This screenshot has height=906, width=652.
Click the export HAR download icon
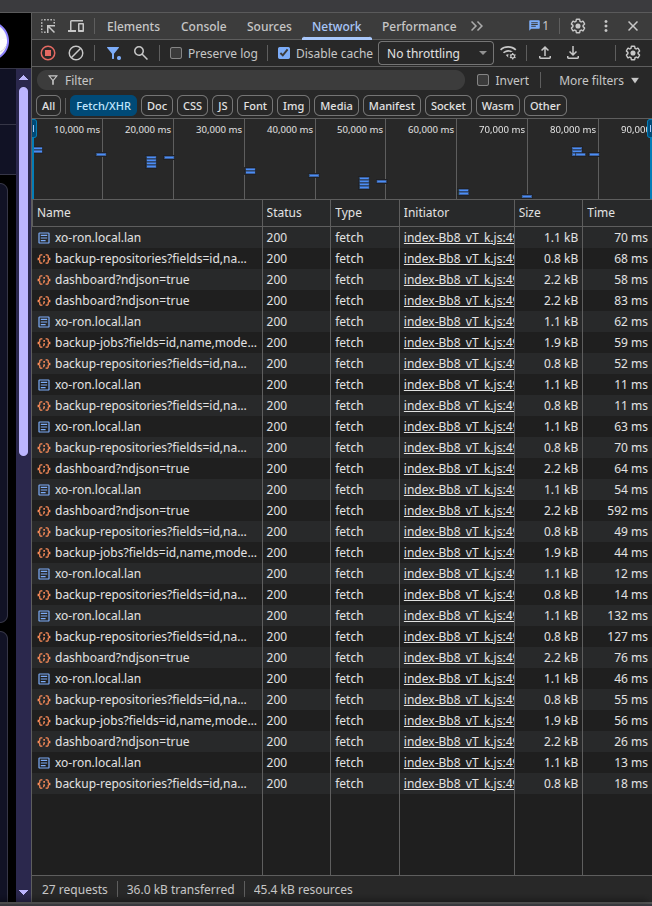573,53
